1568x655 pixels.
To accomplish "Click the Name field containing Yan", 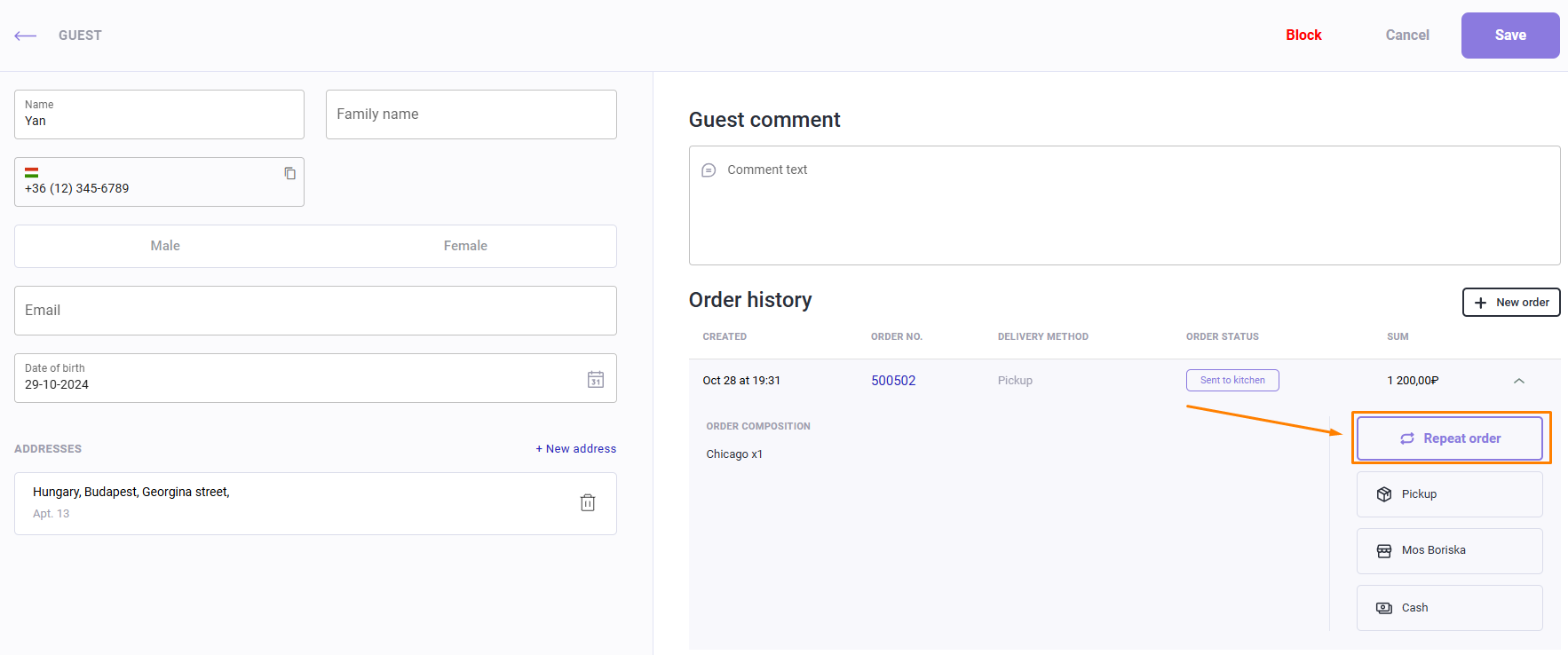I will (159, 114).
